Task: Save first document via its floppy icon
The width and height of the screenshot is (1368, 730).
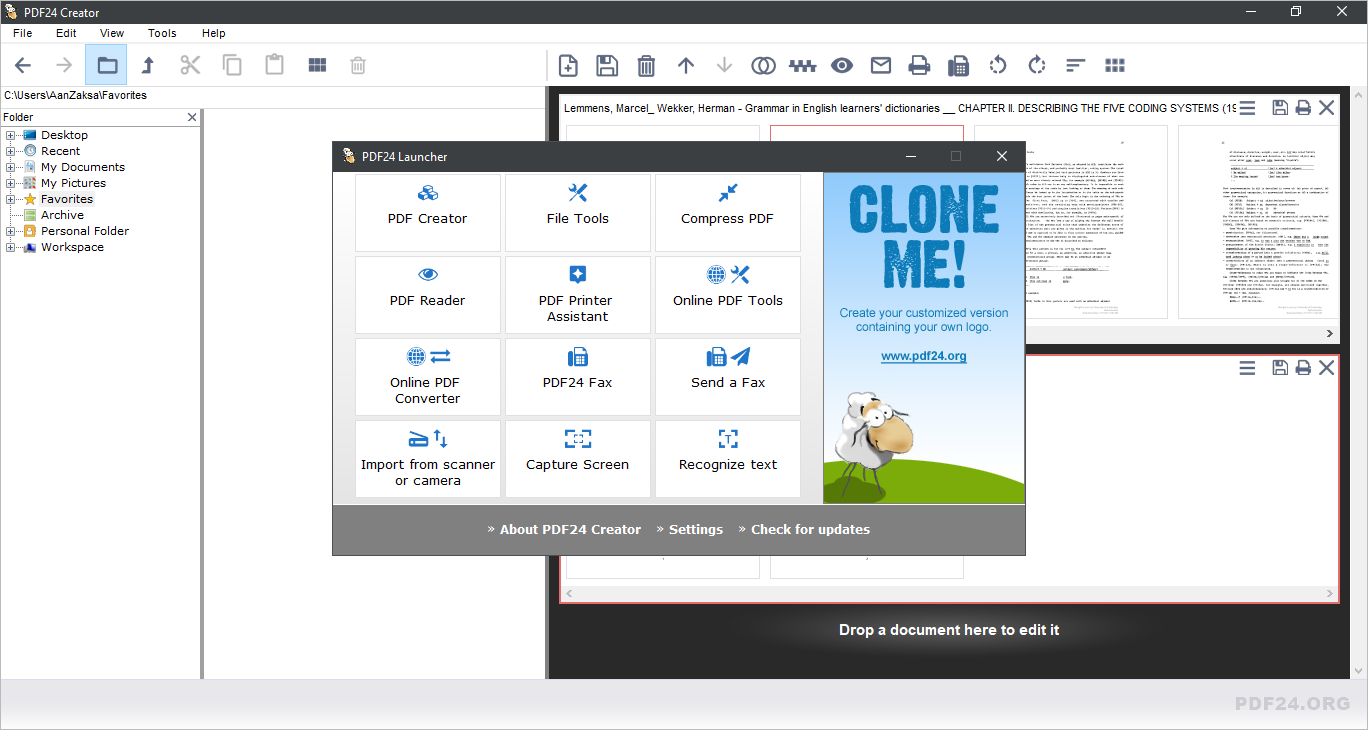Action: 1280,108
